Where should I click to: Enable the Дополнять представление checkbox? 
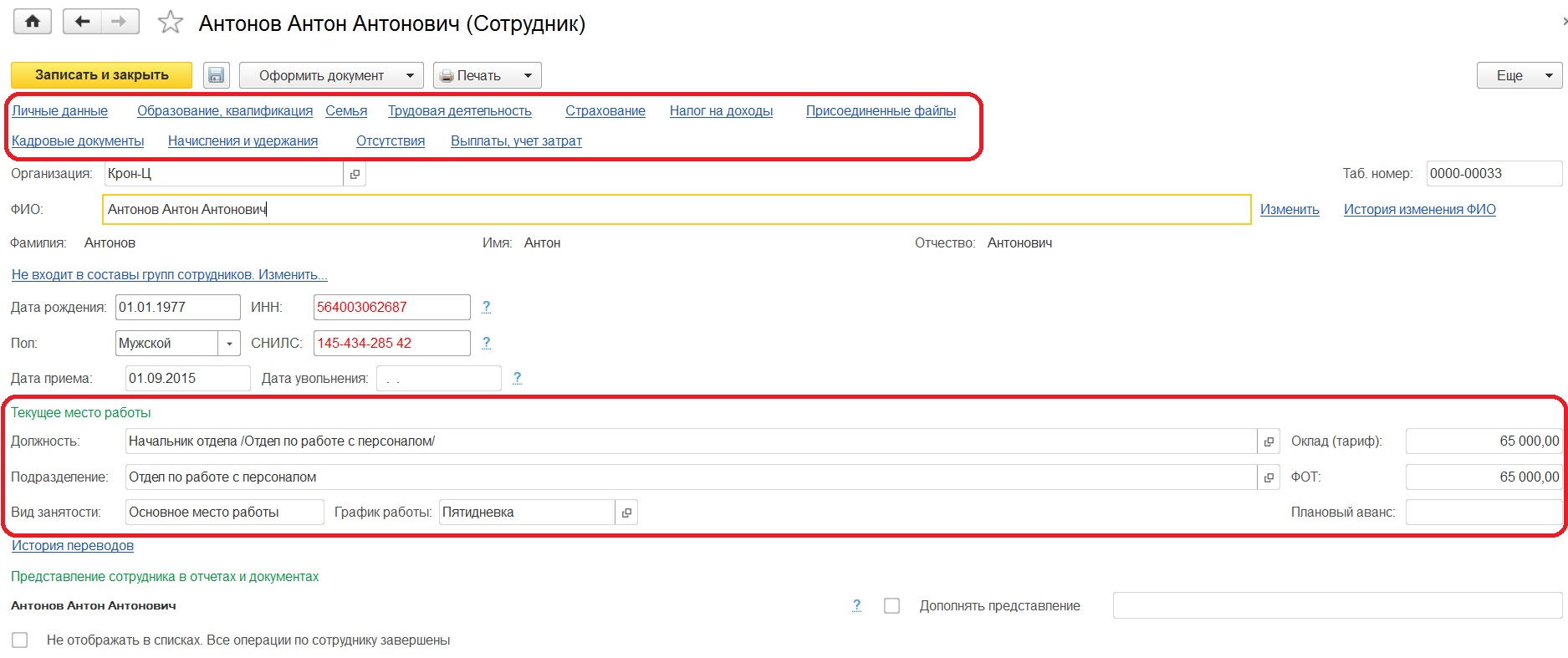(892, 605)
